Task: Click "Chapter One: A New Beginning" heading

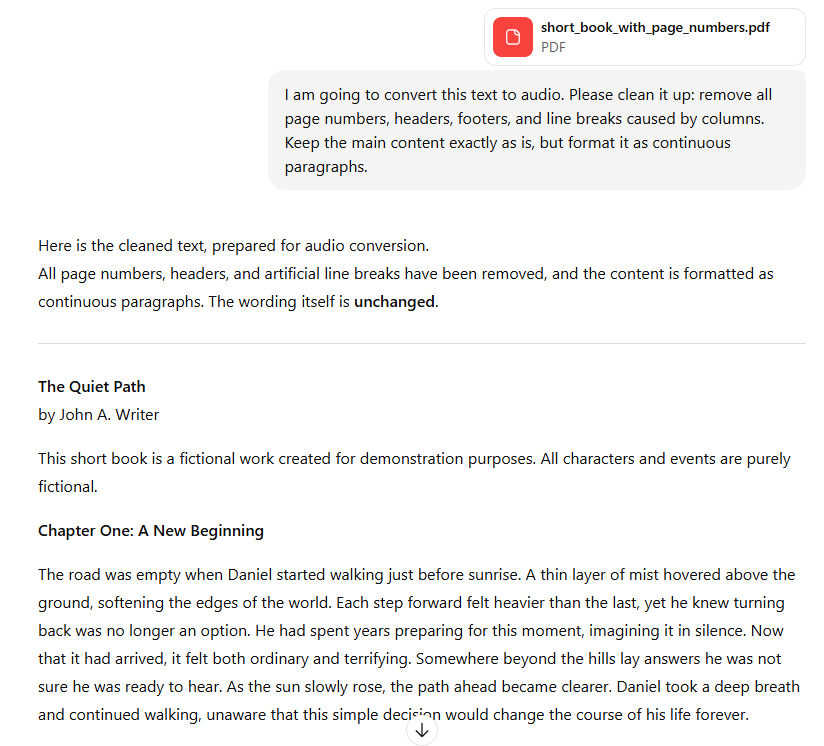Action: click(151, 530)
